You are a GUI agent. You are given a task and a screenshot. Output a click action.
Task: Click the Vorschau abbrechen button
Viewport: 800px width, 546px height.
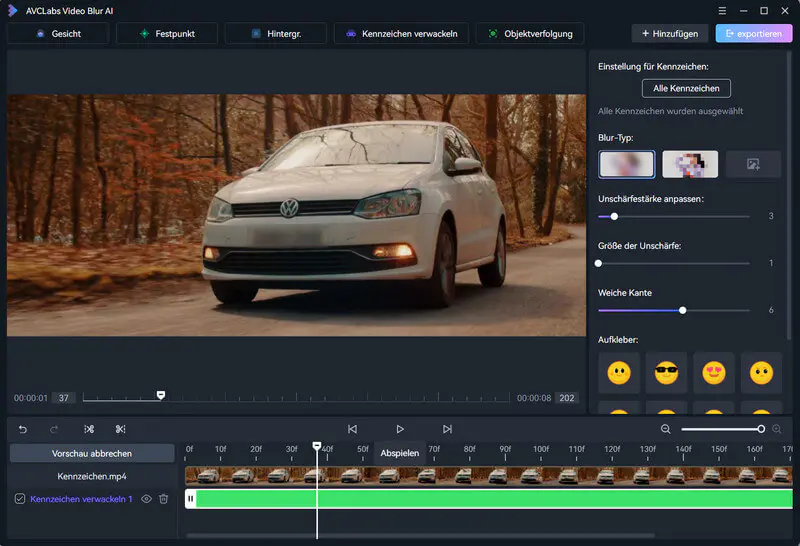pos(92,453)
